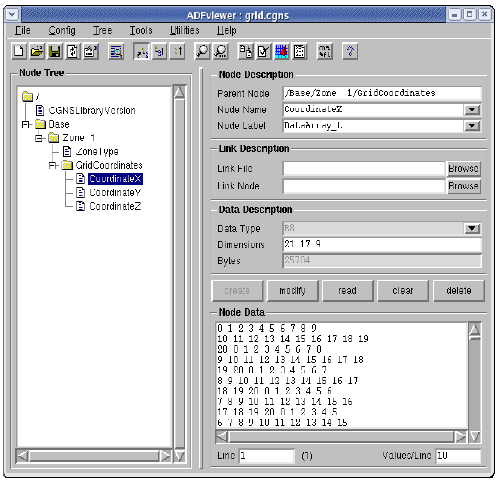Click the blue Help arrow toolbar icon

350,51
